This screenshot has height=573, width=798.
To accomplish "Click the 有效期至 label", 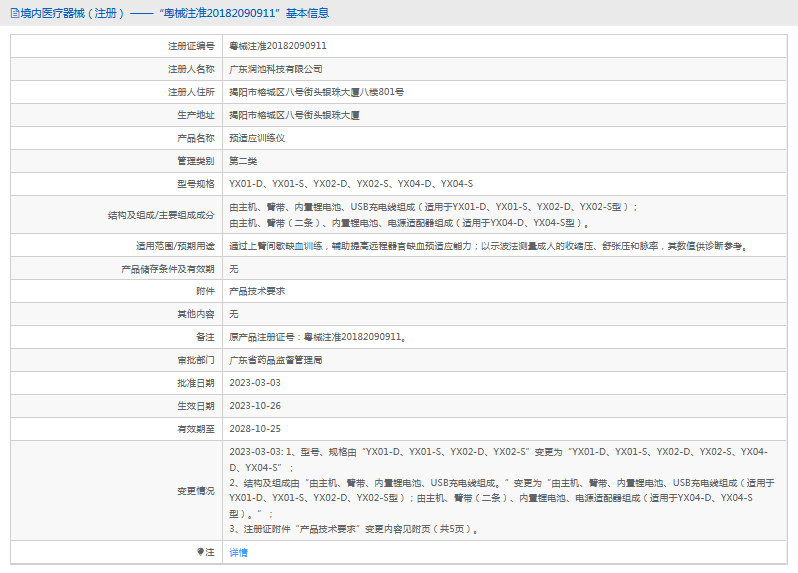I will 196,429.
